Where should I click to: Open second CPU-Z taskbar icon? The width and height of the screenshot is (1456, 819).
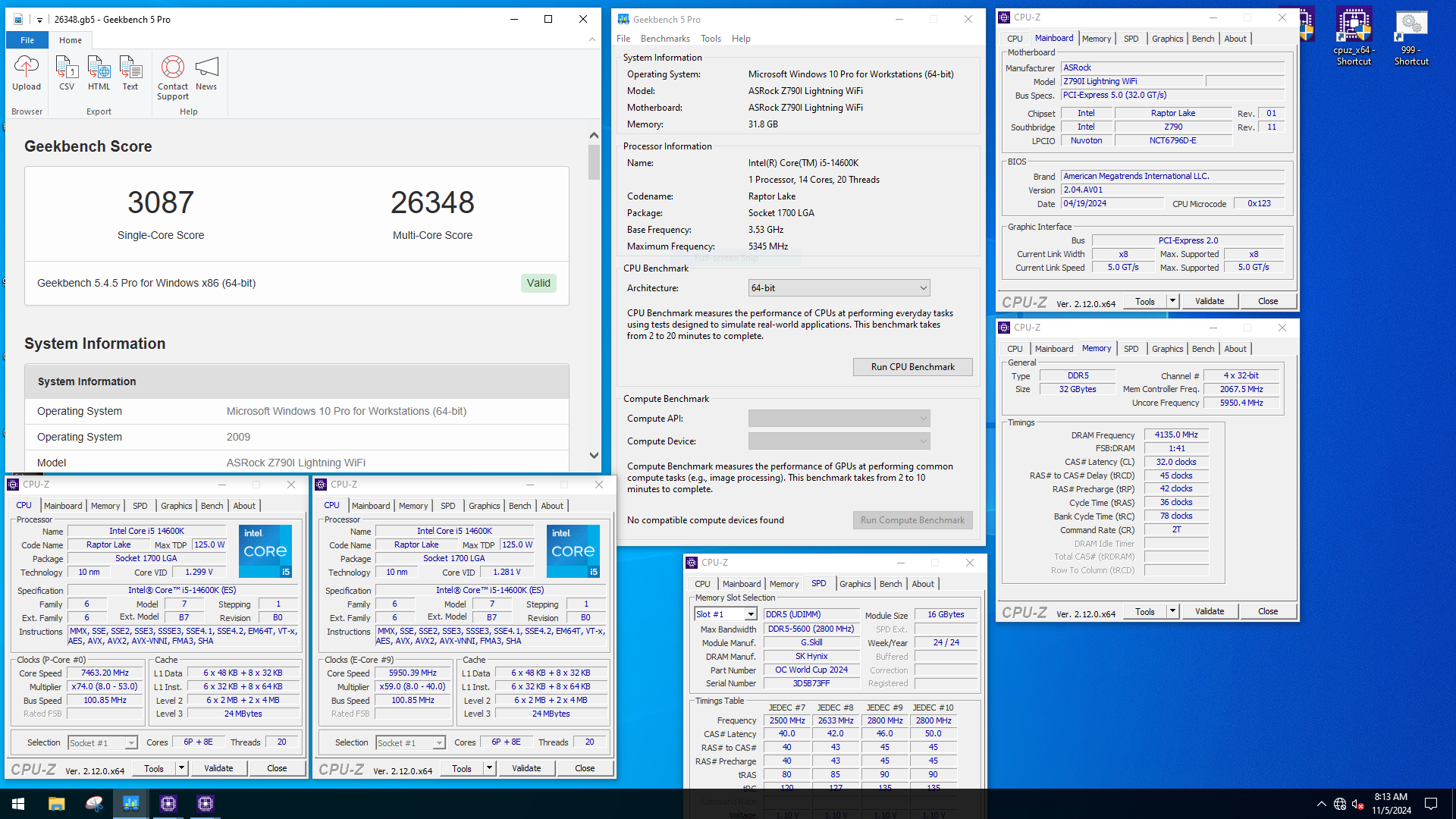click(206, 804)
